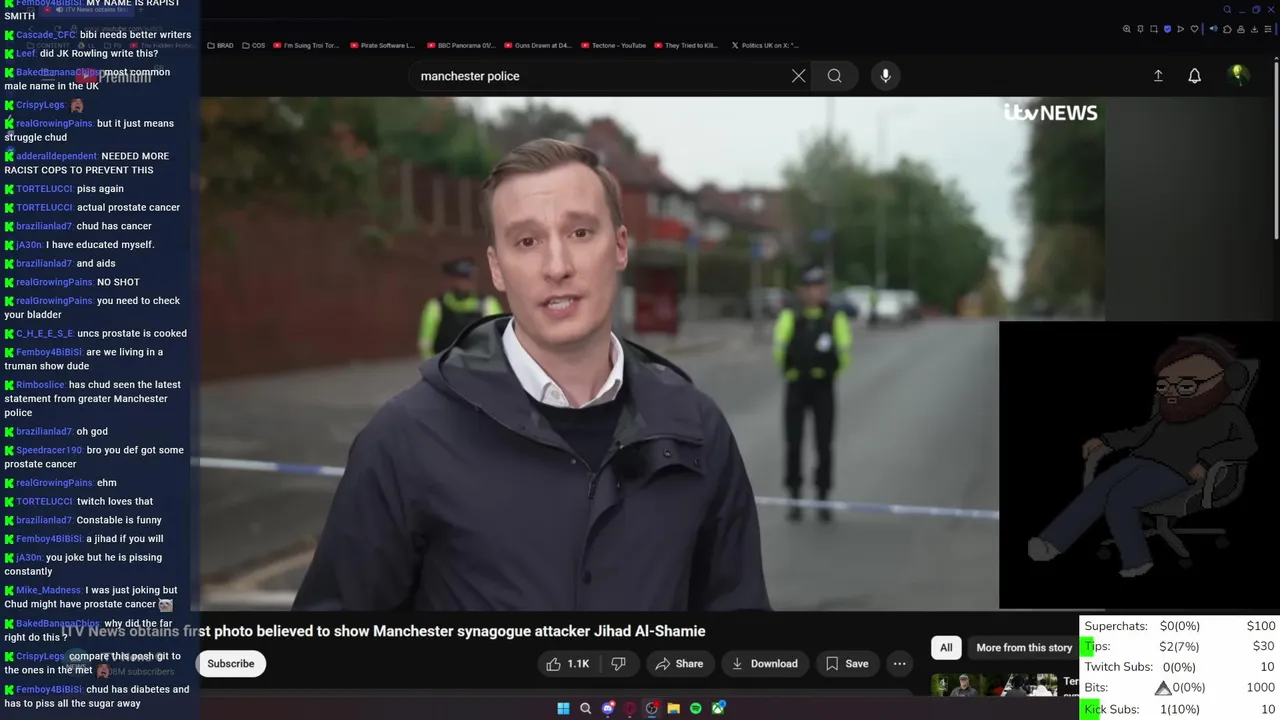Click Rimboslice's chat username

click(40, 385)
